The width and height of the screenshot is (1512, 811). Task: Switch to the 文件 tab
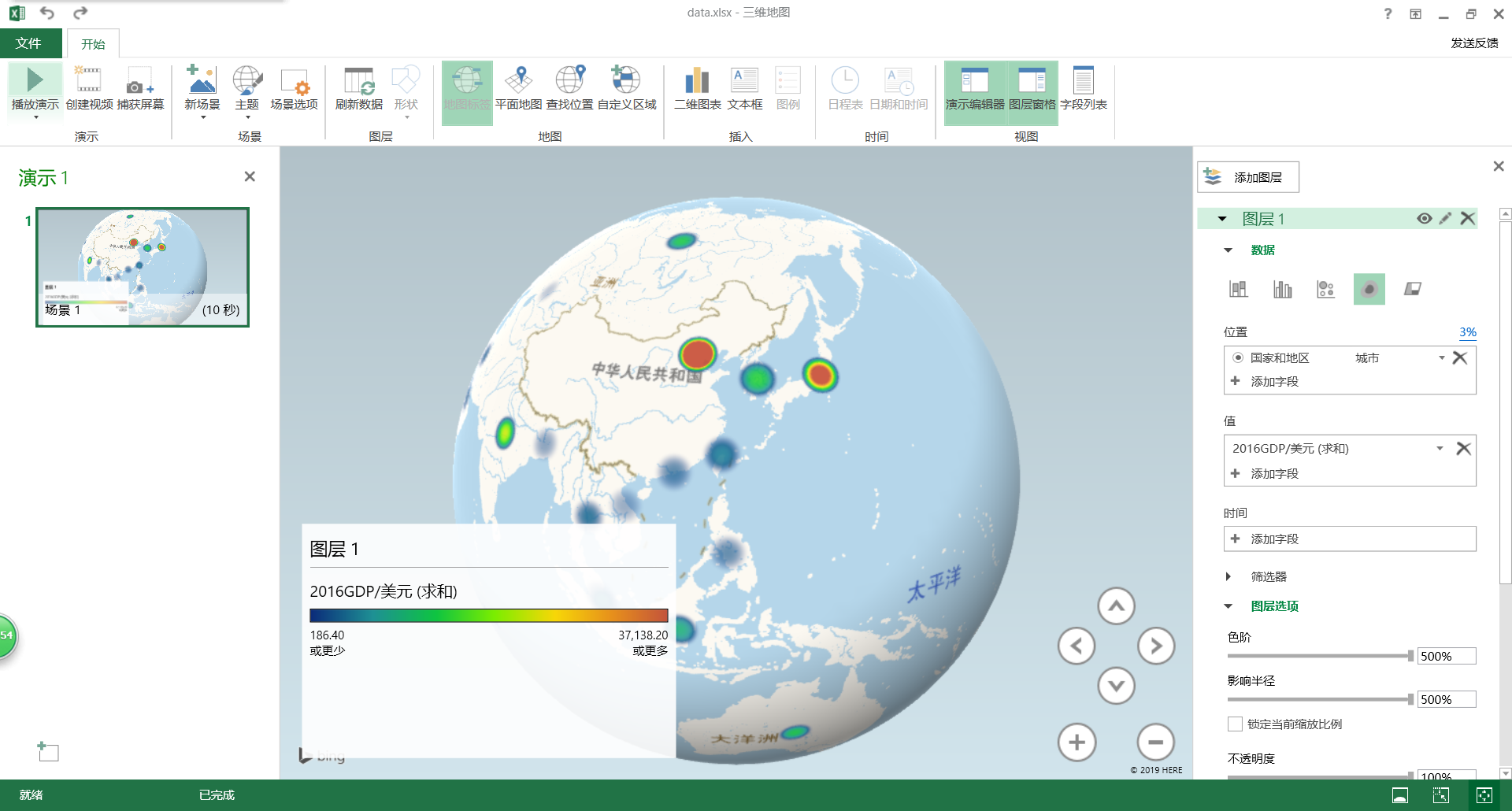(x=31, y=43)
